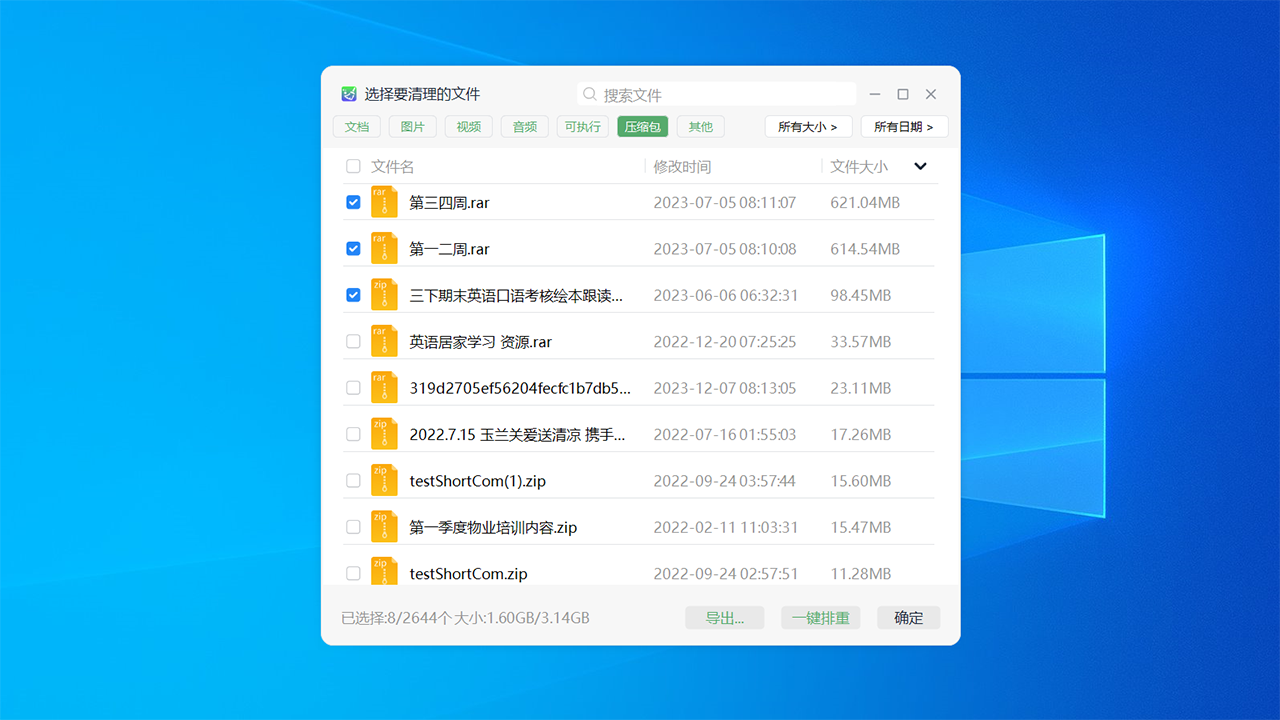
Task: Click the sort chevron beside 文件大小
Action: pyautogui.click(x=920, y=166)
